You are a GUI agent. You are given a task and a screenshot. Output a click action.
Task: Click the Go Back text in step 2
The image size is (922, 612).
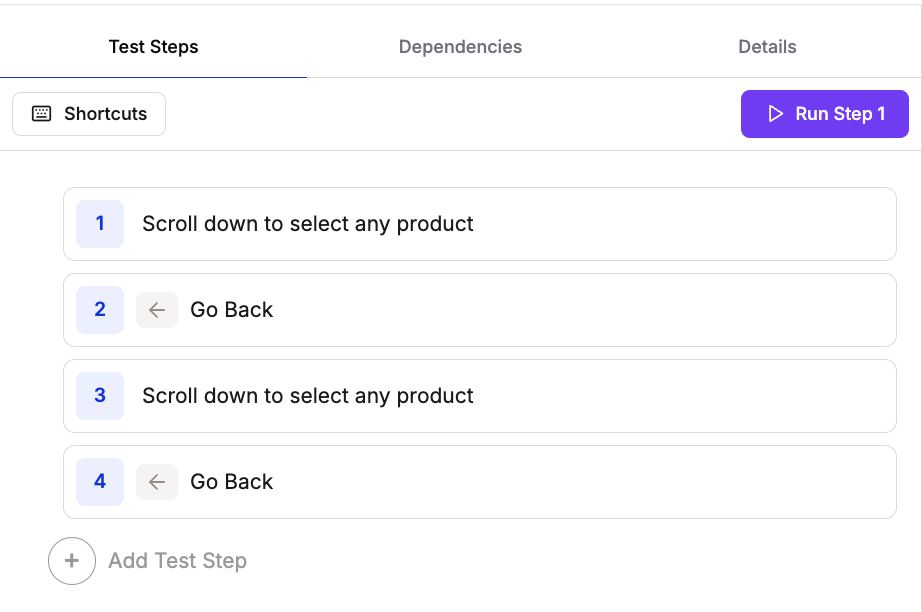pyautogui.click(x=232, y=310)
